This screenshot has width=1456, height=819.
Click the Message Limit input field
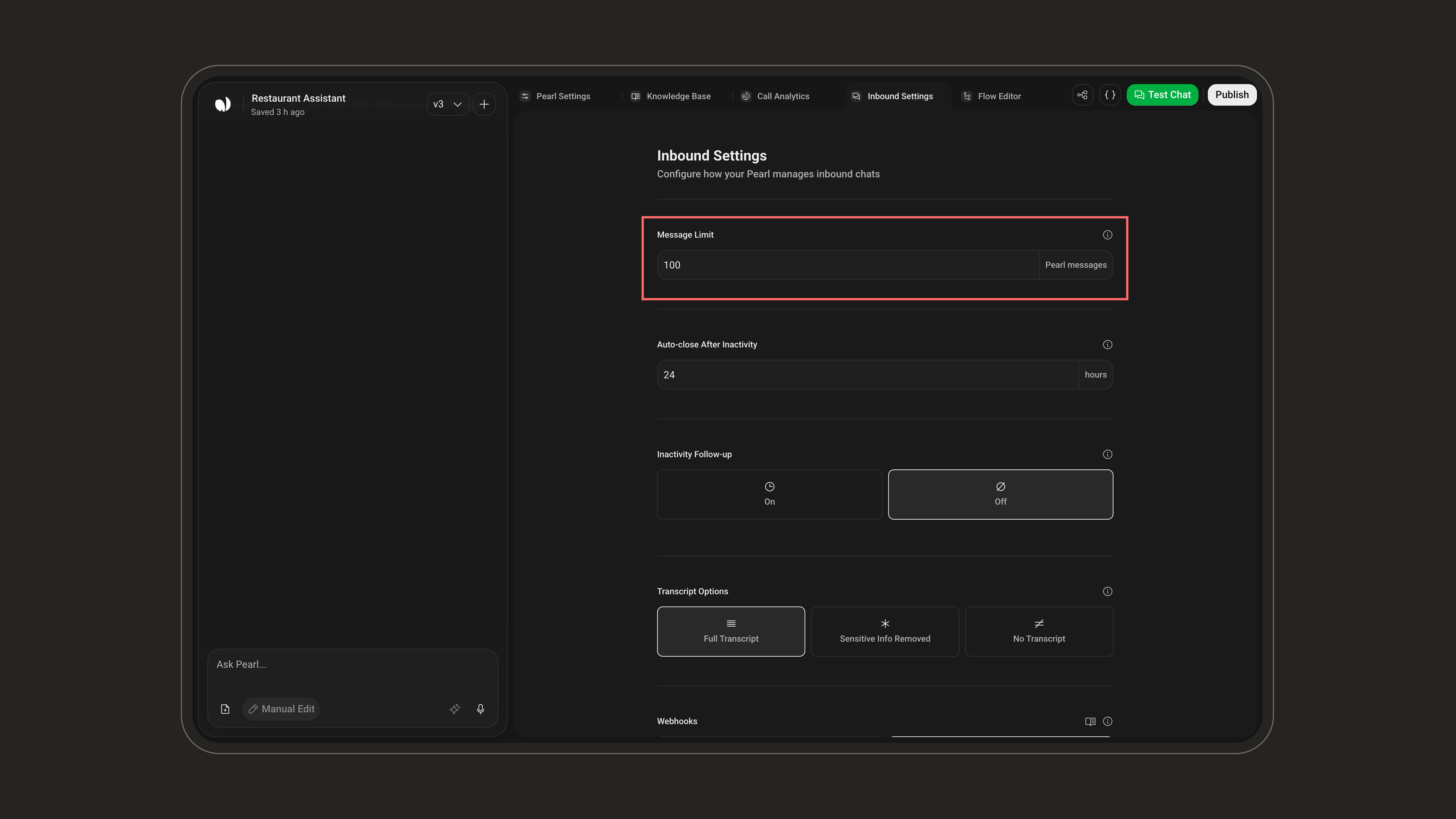[848, 265]
